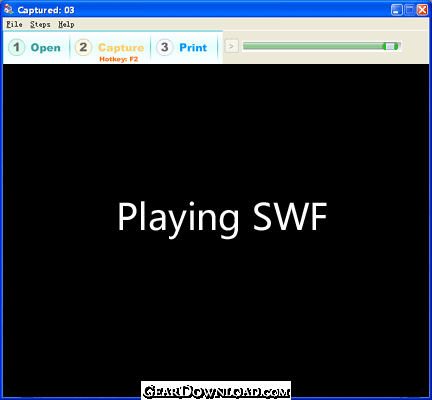Click the step 3 circle icon

[x=164, y=47]
